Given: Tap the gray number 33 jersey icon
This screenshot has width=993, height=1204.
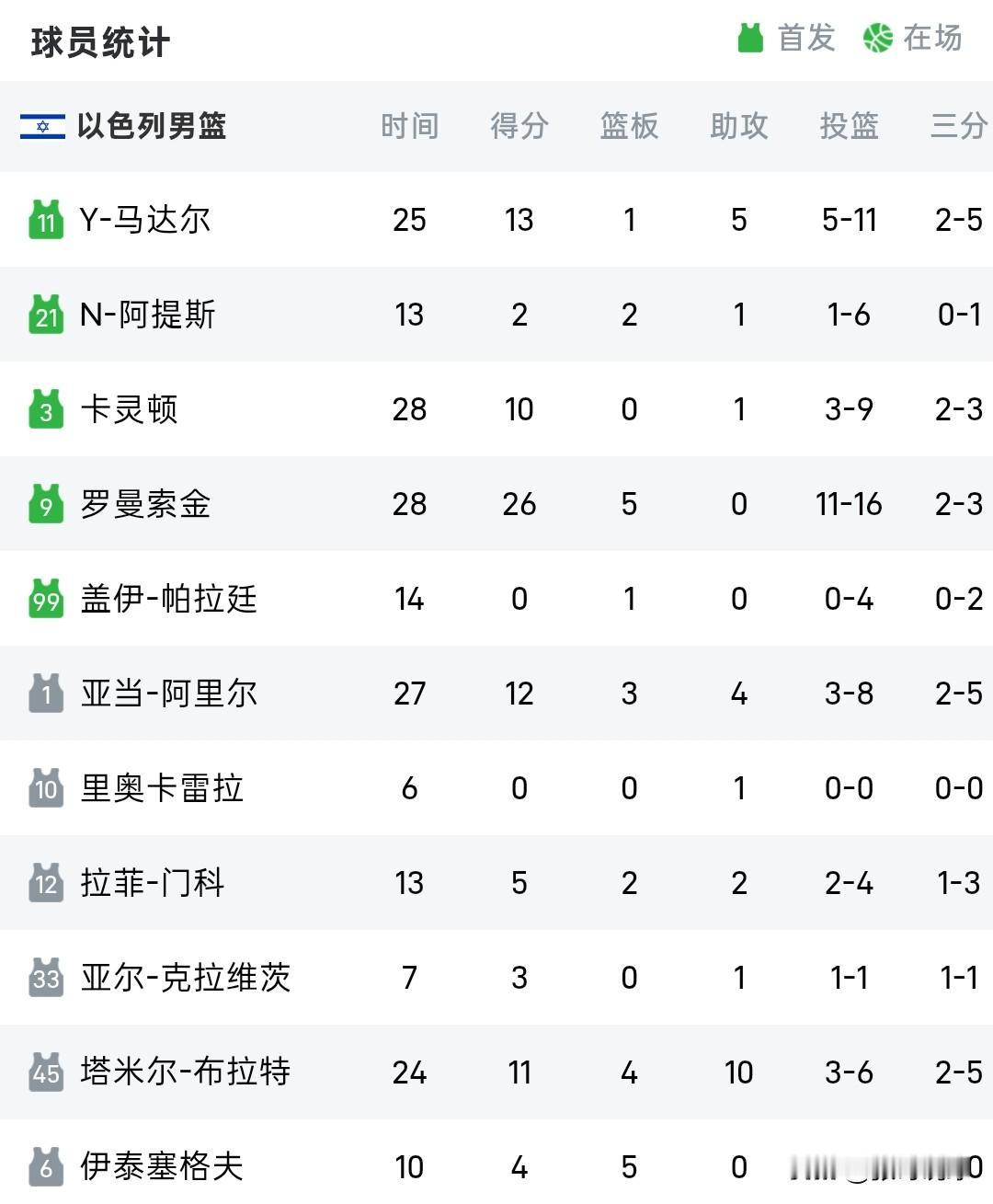Looking at the screenshot, I should pos(46,978).
